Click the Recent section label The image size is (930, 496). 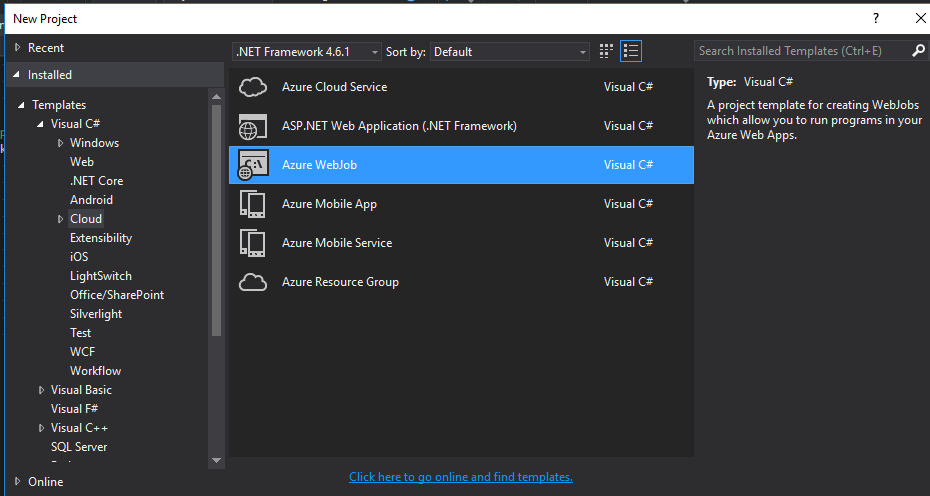[46, 47]
